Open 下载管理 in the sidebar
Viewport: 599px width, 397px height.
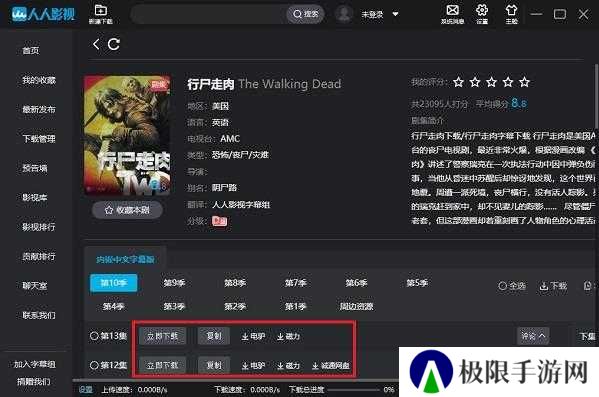click(39, 139)
